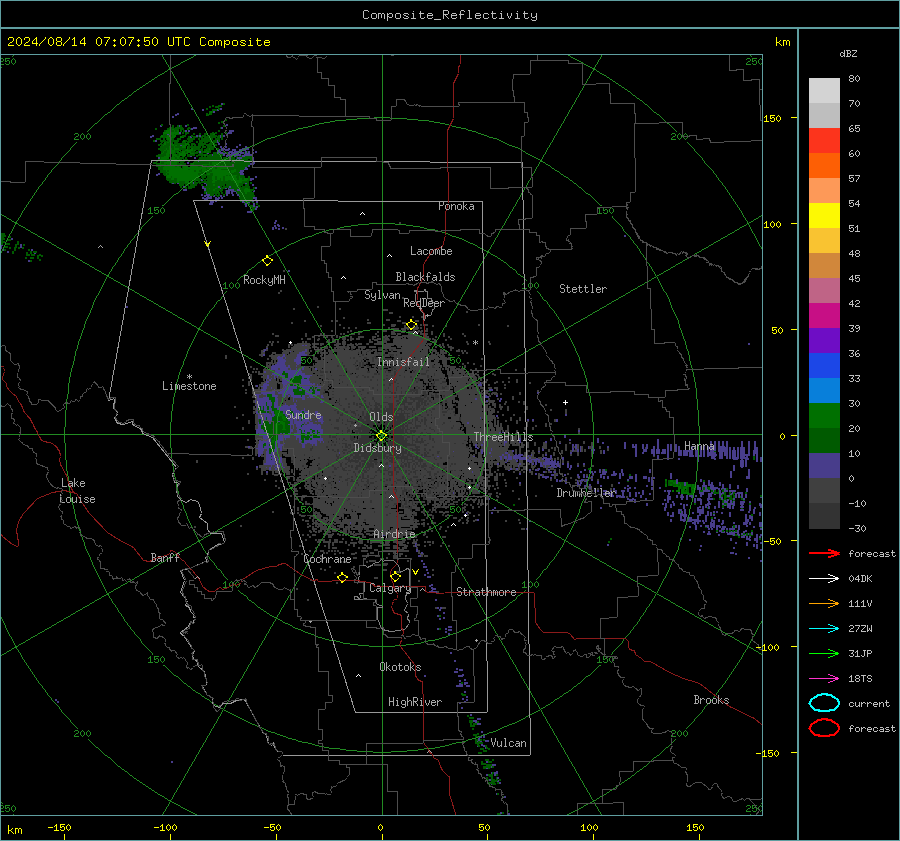Click the green 31JP arrow in the legend
Image resolution: width=900 pixels, height=841 pixels.
[x=824, y=653]
